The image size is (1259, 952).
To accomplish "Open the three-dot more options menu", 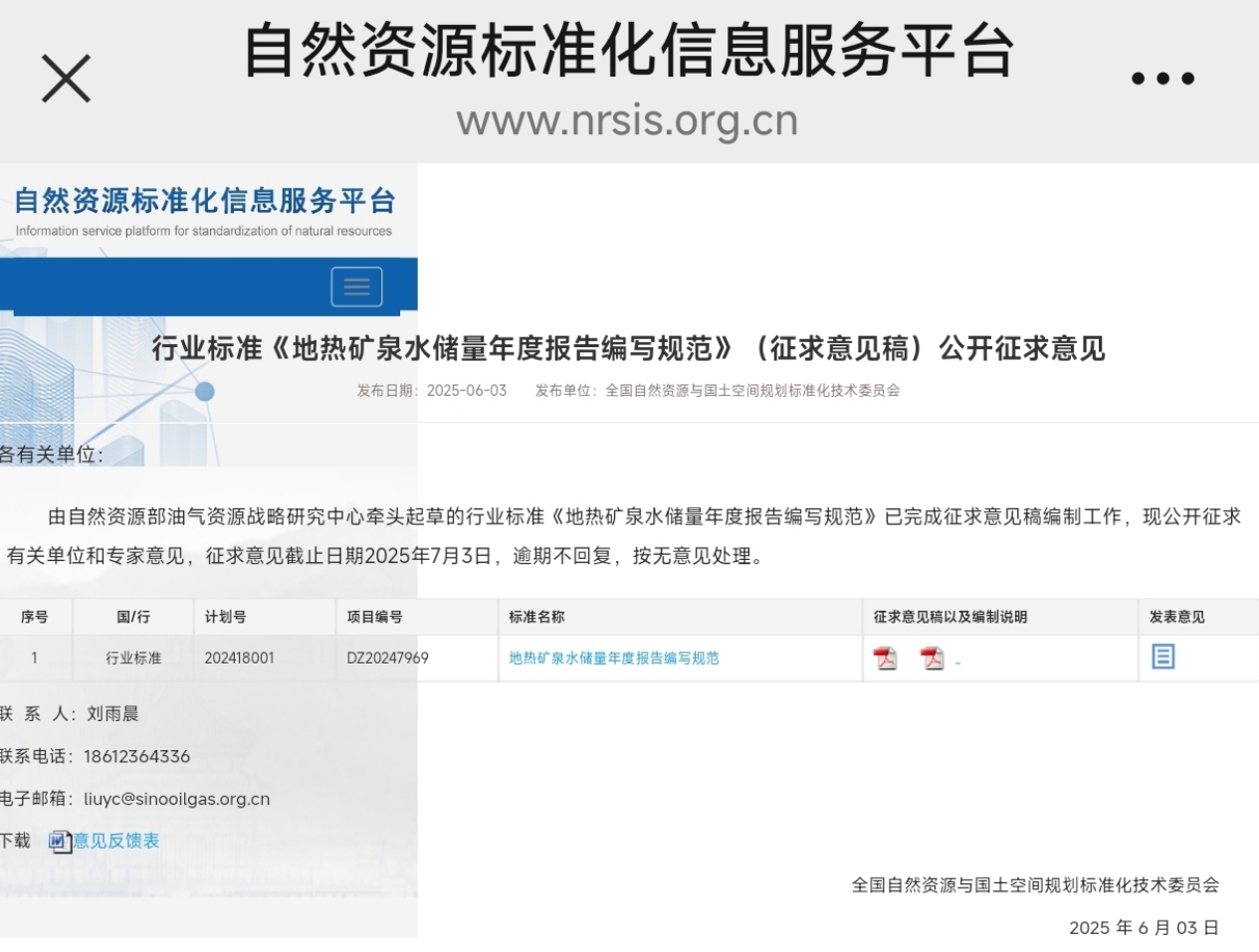I will tap(1161, 79).
